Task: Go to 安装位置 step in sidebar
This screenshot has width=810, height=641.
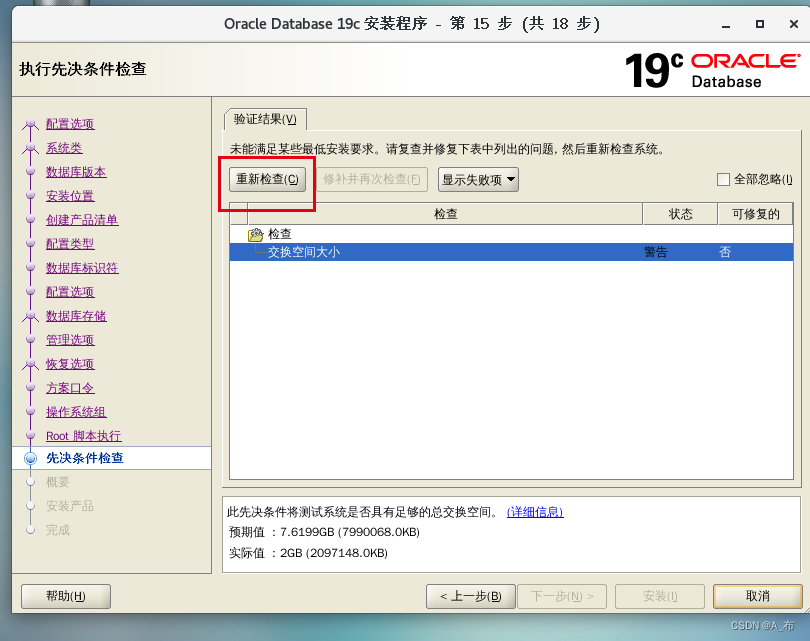Action: point(70,196)
